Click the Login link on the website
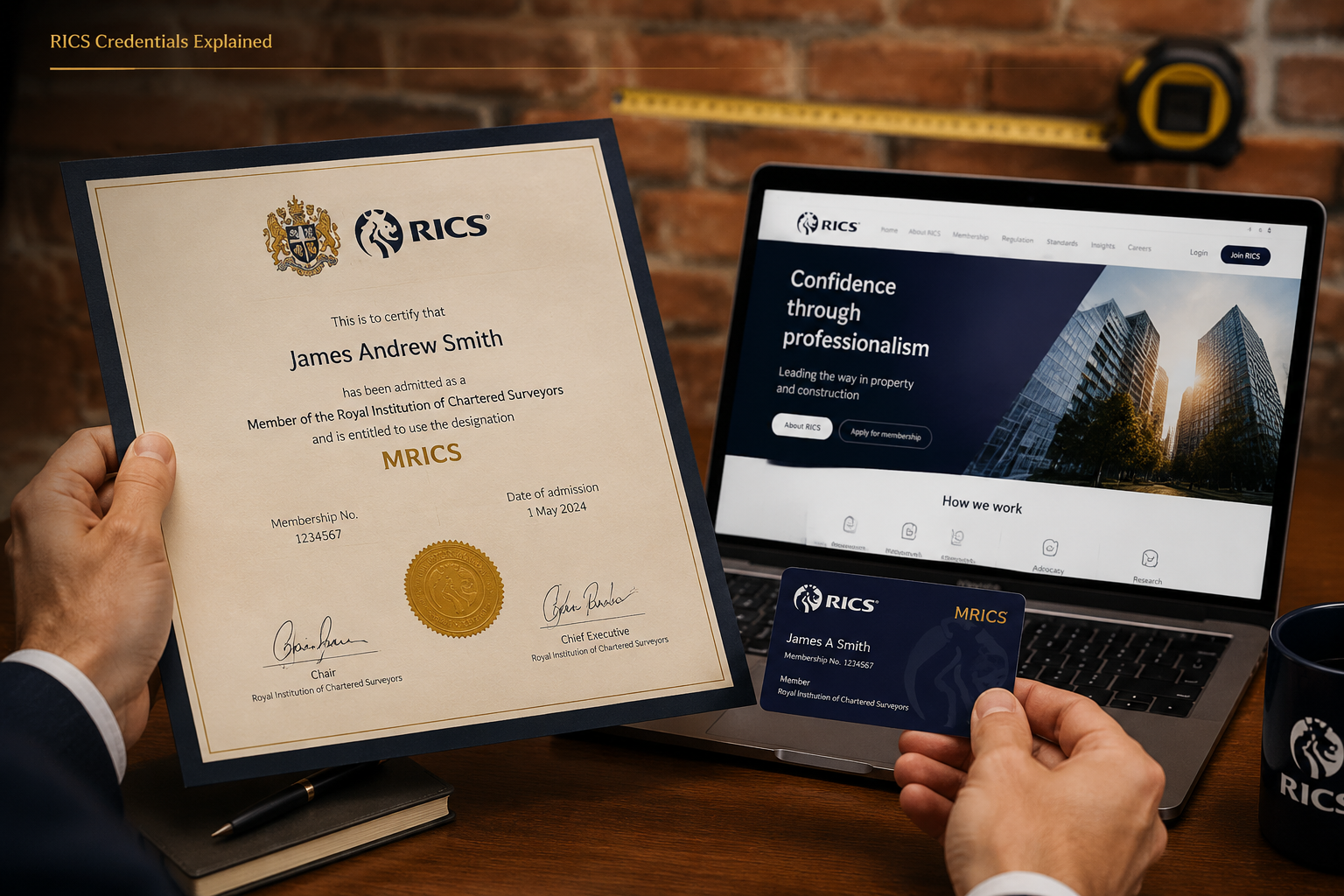 pyautogui.click(x=1199, y=252)
